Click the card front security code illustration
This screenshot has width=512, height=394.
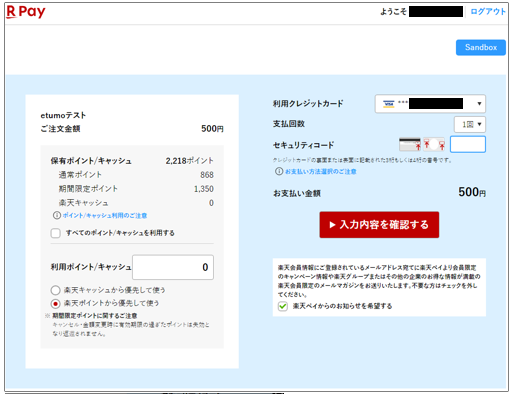pyautogui.click(x=434, y=144)
